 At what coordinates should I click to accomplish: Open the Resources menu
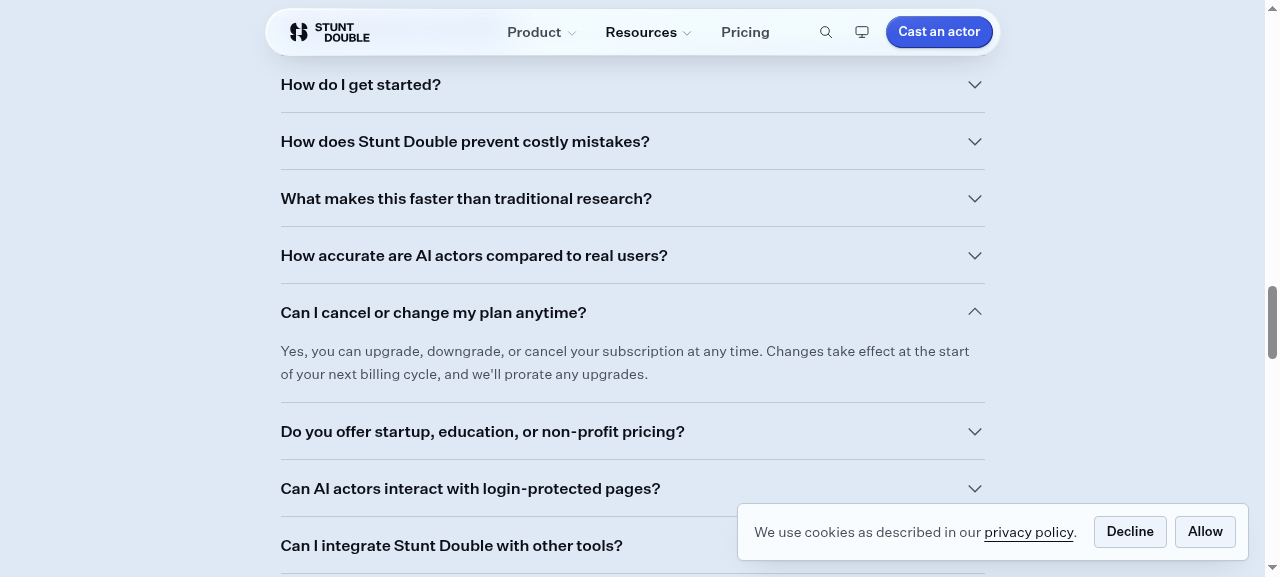[x=648, y=32]
